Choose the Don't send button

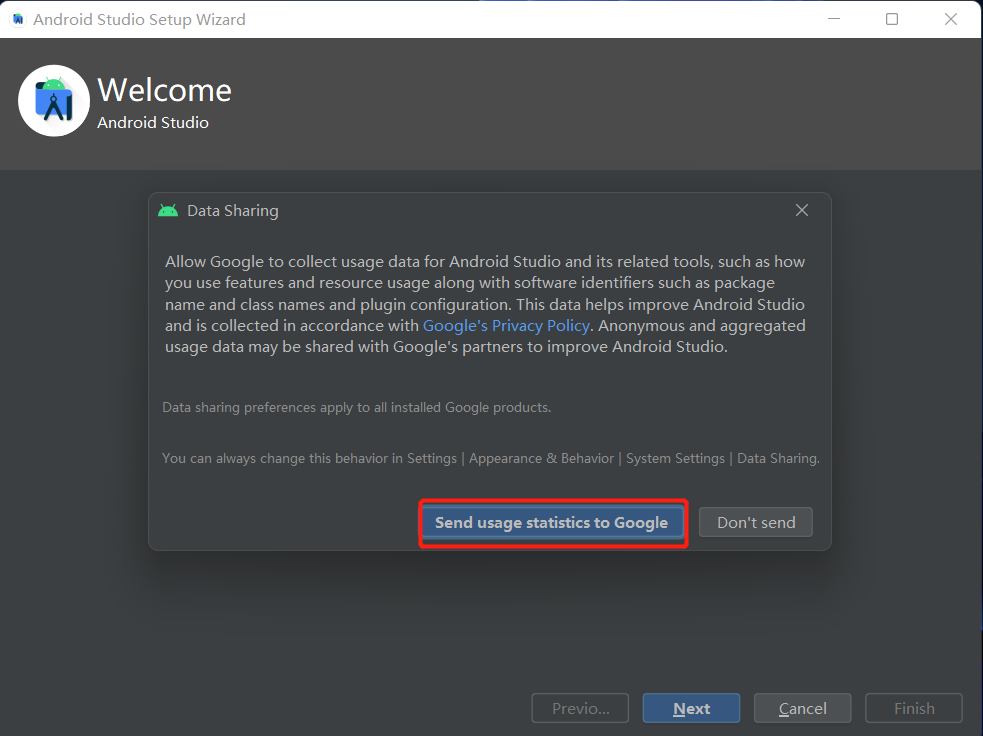click(x=755, y=522)
